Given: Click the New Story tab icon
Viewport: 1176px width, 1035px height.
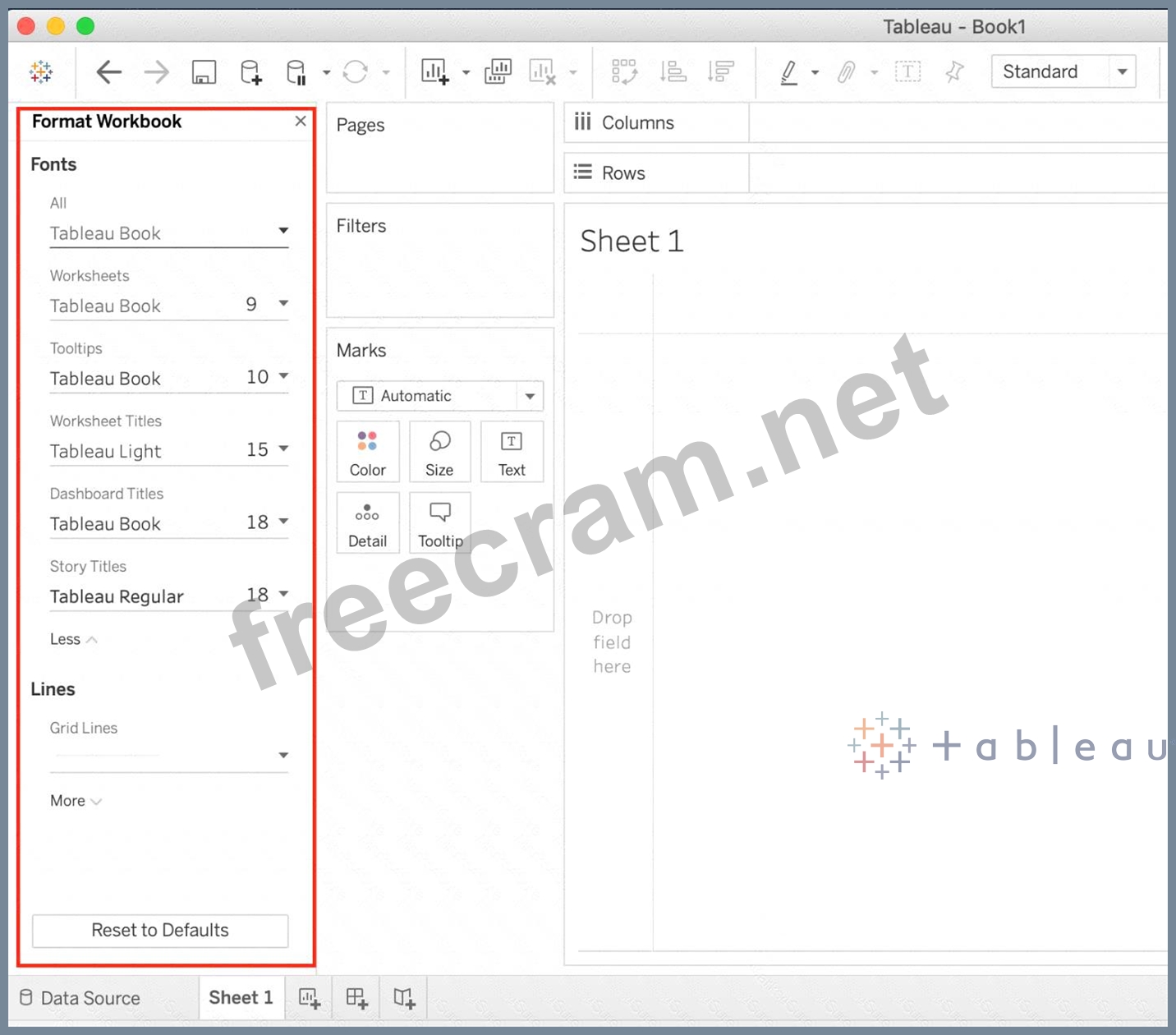Looking at the screenshot, I should pos(404,998).
